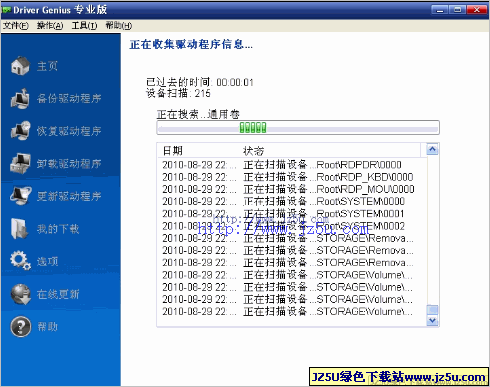The image size is (490, 387).
Task: Click the 日期 column header
Action: [x=173, y=151]
